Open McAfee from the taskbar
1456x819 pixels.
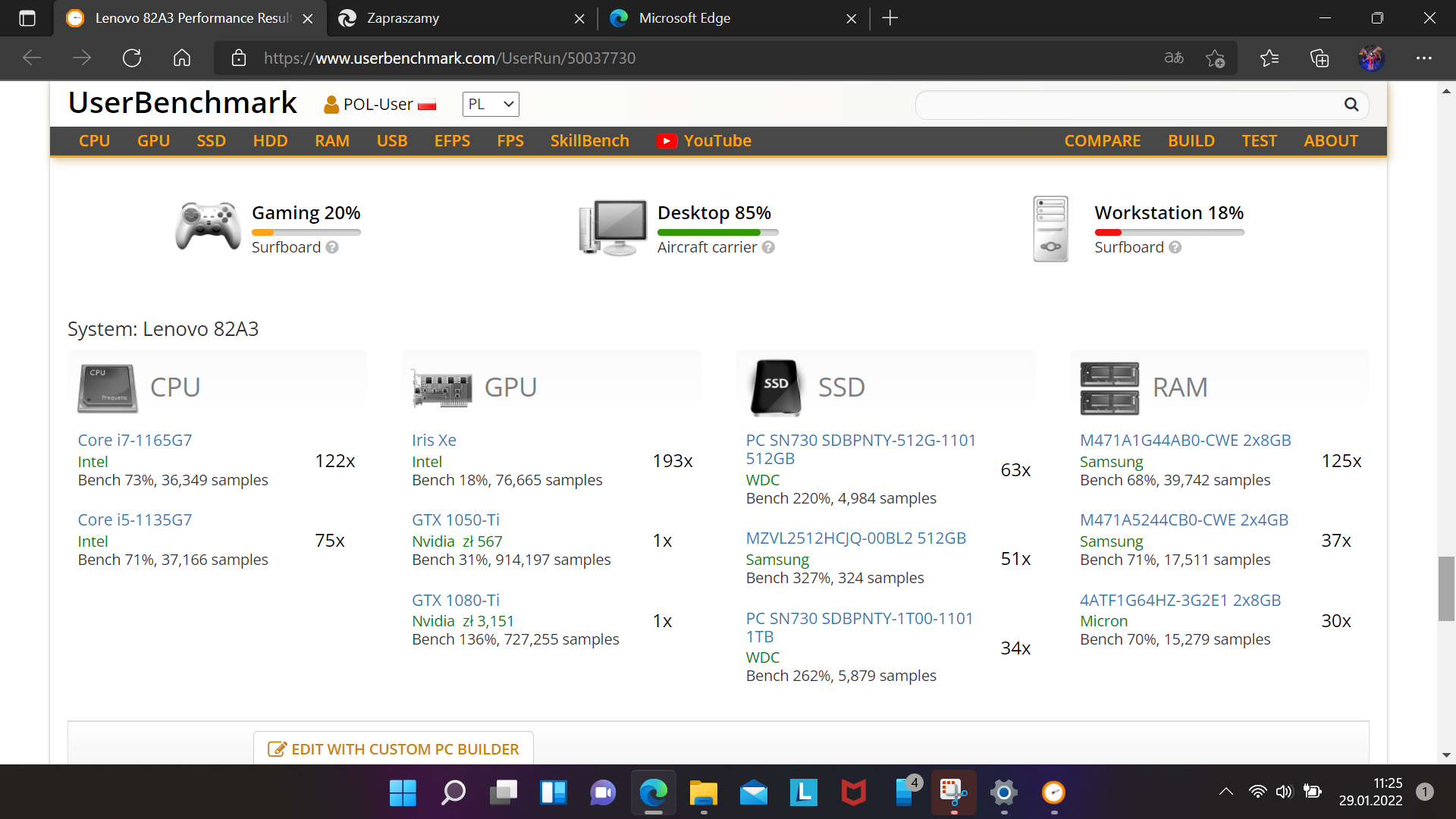point(854,793)
